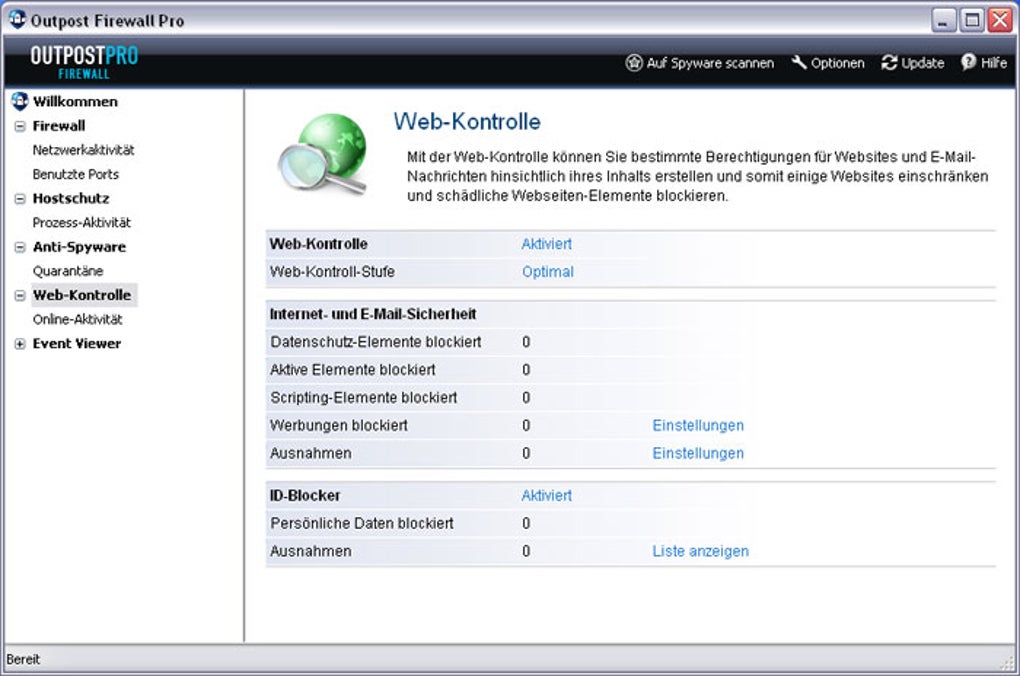Open Netzwerkaktivität in the sidebar

click(x=83, y=150)
